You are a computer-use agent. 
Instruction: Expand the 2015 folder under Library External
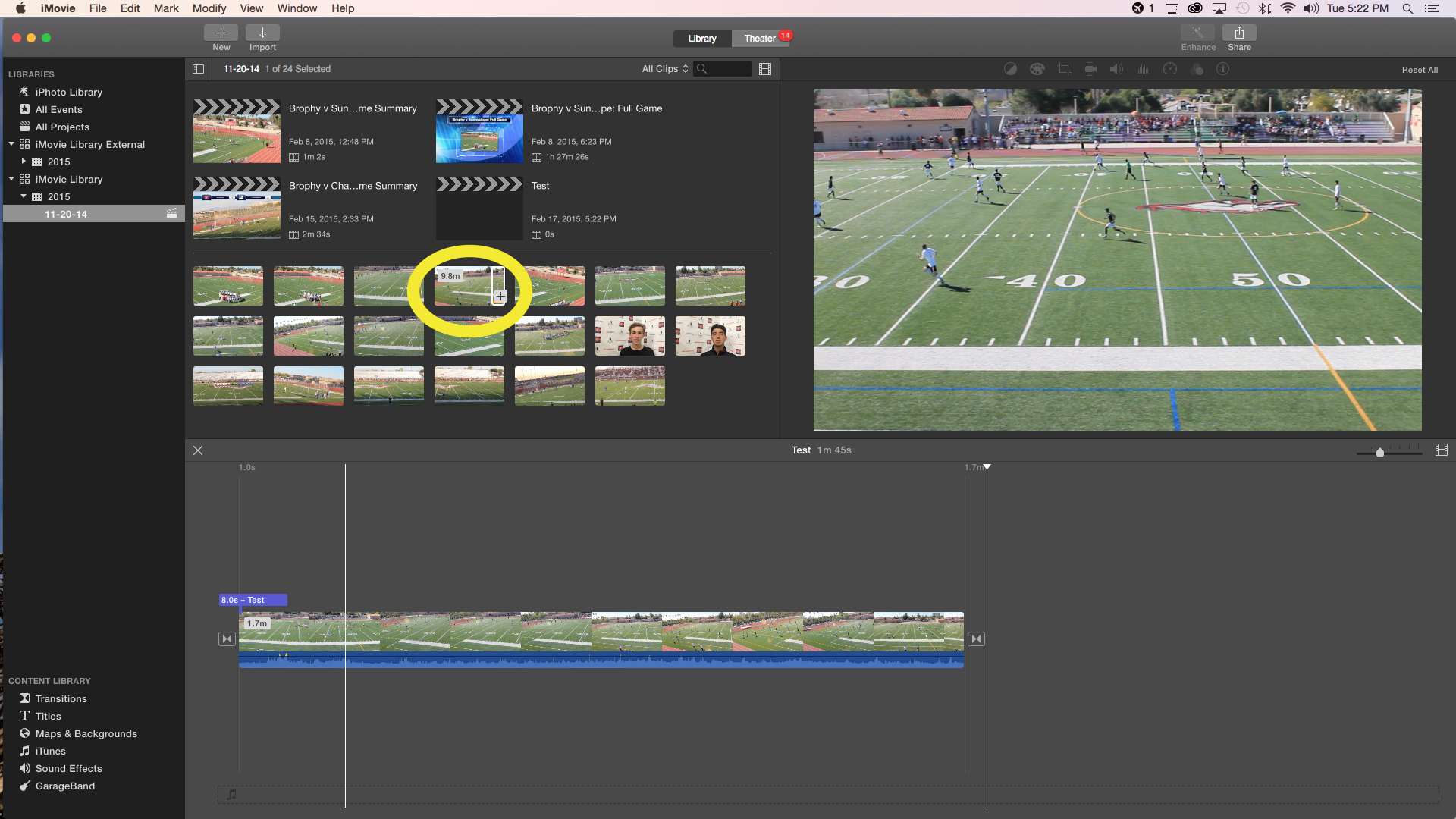point(24,162)
